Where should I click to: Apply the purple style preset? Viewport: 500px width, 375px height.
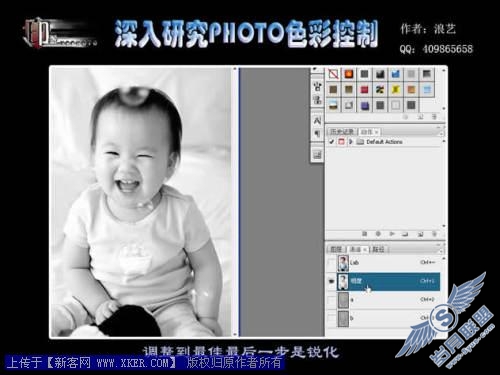(x=364, y=106)
